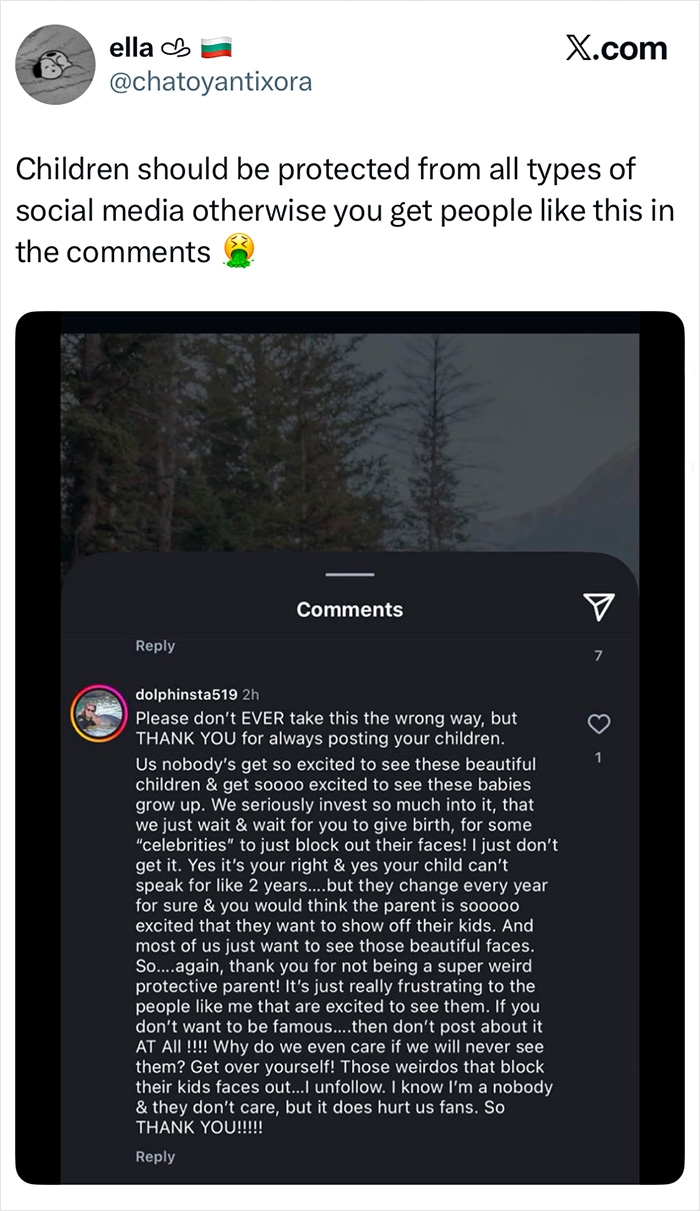Switch to the Comments panel header
This screenshot has height=1211, width=700.
coord(349,608)
